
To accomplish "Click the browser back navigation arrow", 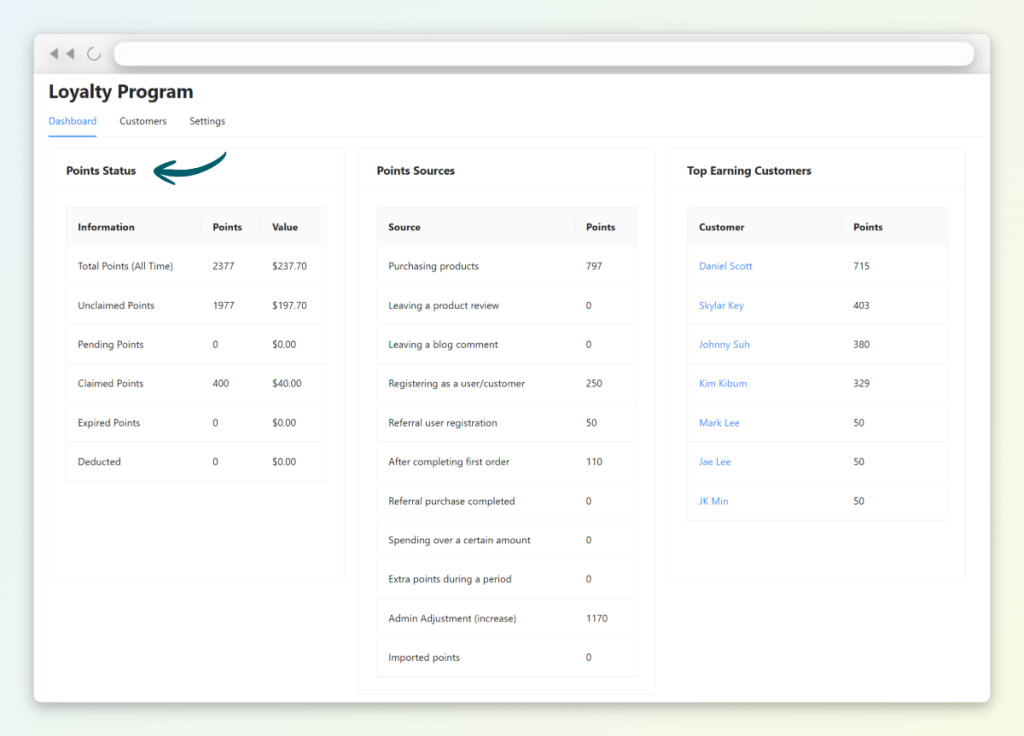I will (55, 53).
